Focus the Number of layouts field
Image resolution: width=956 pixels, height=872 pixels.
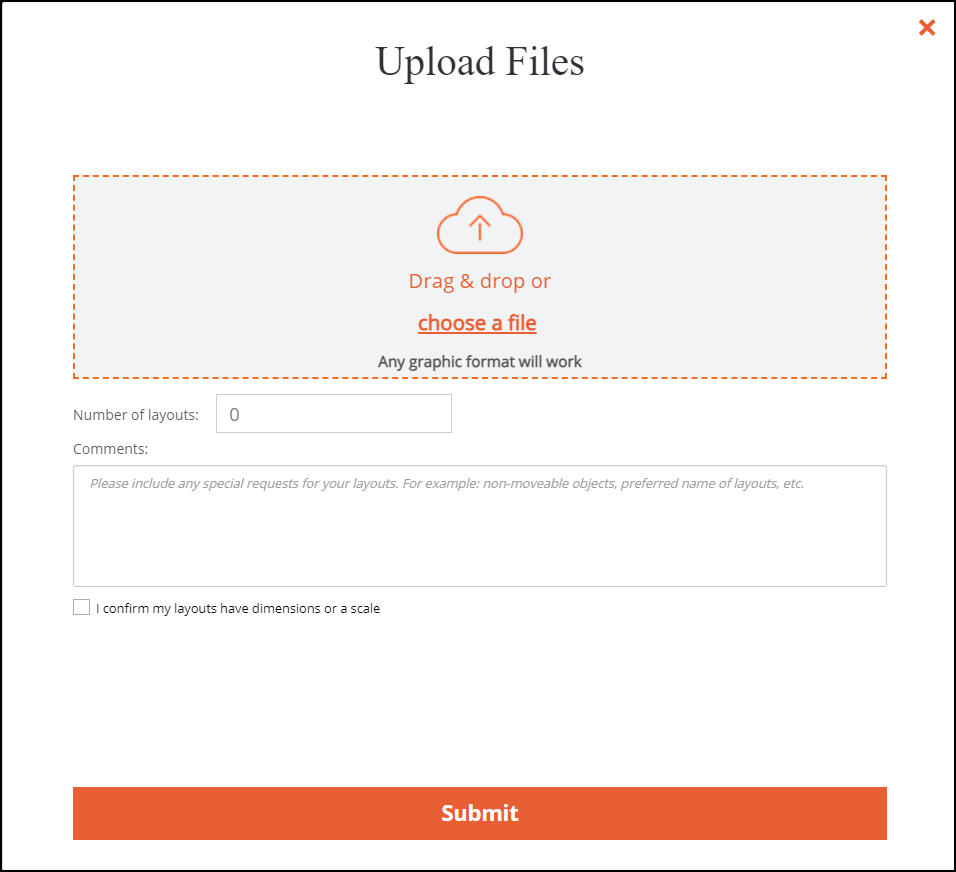[x=334, y=413]
